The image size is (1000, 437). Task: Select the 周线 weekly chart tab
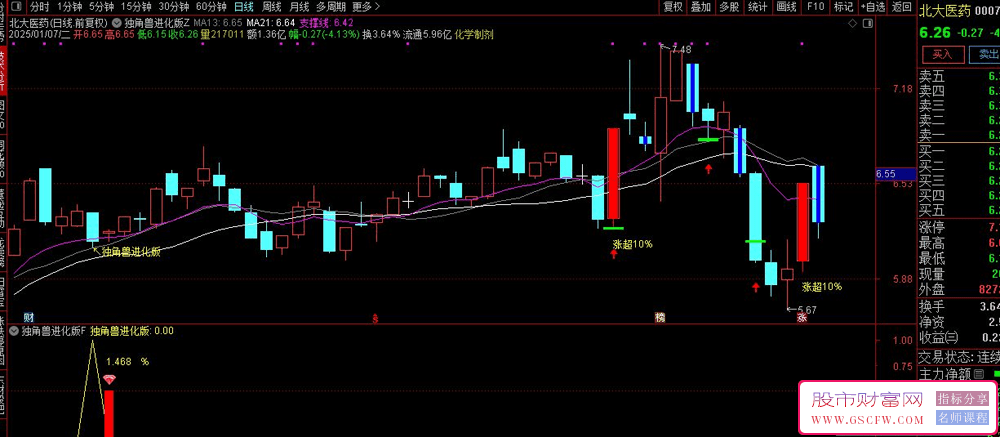point(272,7)
